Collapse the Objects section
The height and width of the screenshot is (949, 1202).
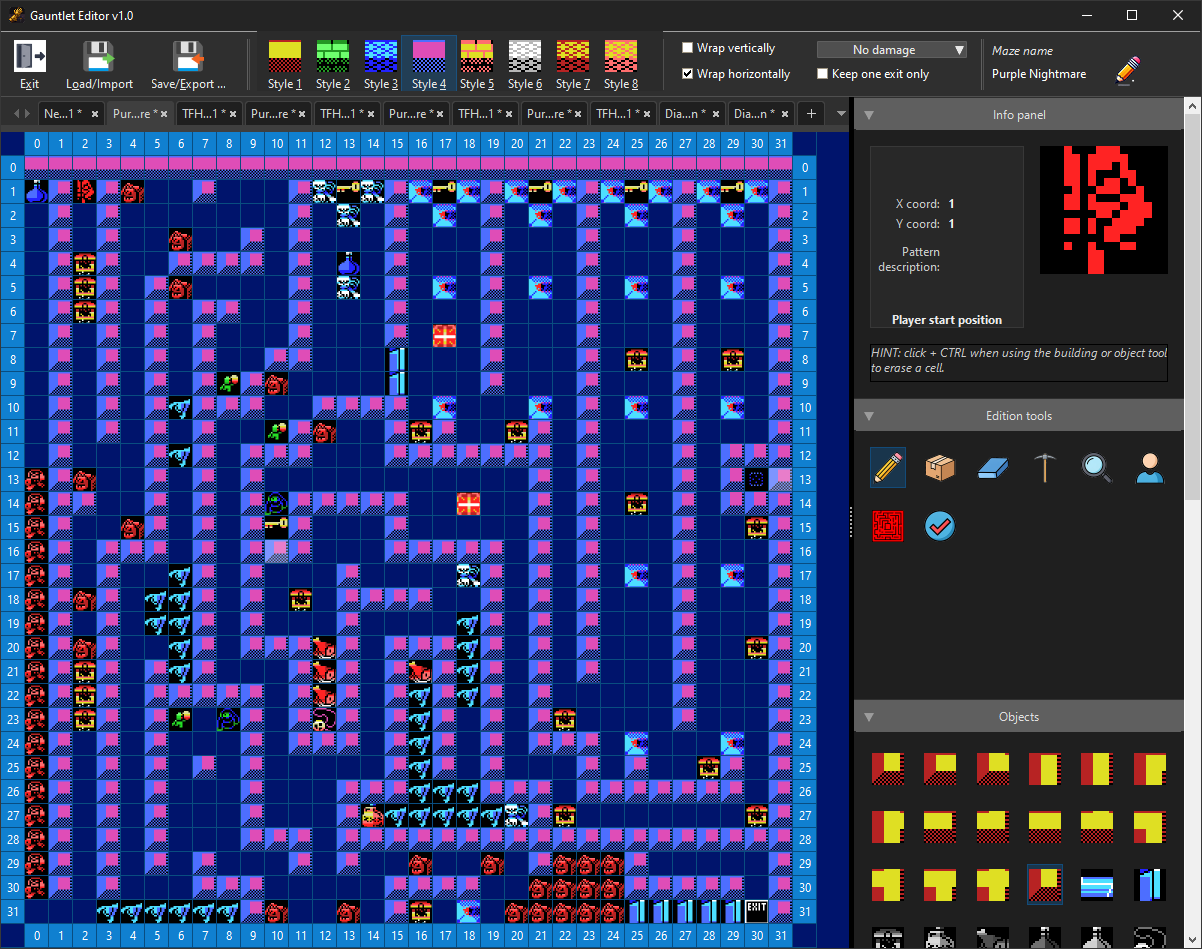tap(869, 717)
